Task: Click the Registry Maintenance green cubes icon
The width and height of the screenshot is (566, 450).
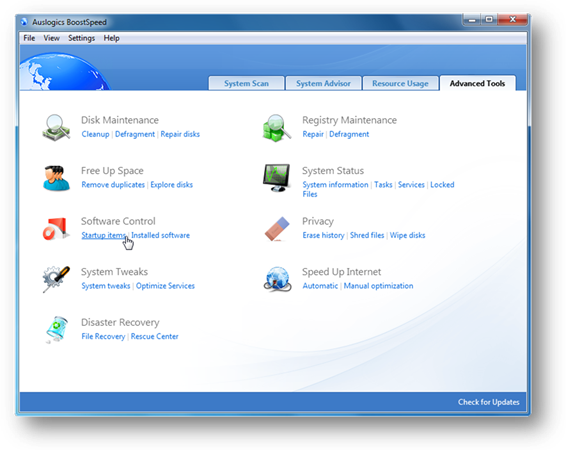Action: coord(277,128)
